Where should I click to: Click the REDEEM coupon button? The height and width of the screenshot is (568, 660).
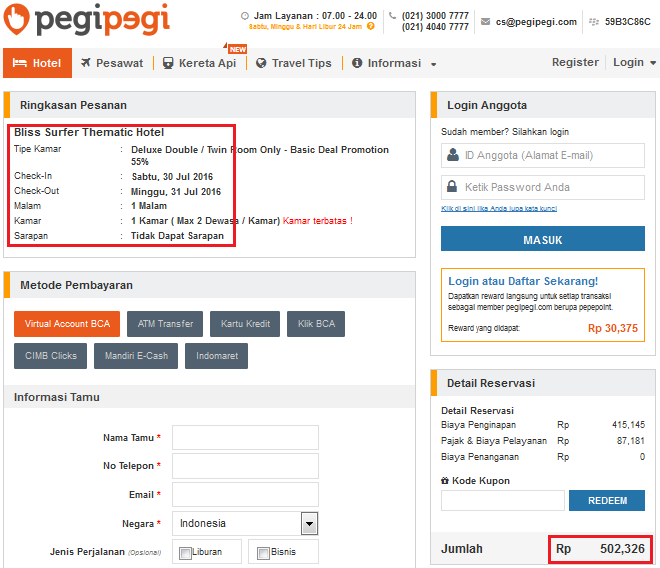(x=607, y=500)
